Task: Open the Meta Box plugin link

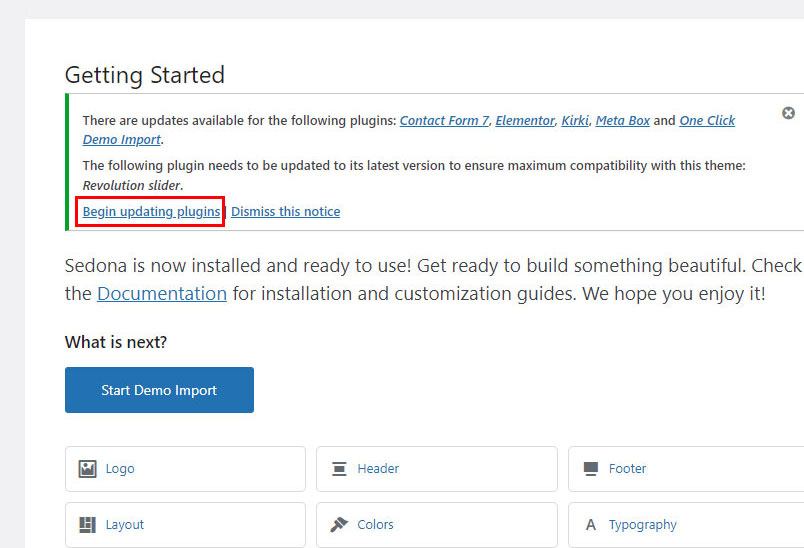Action: pyautogui.click(x=622, y=120)
